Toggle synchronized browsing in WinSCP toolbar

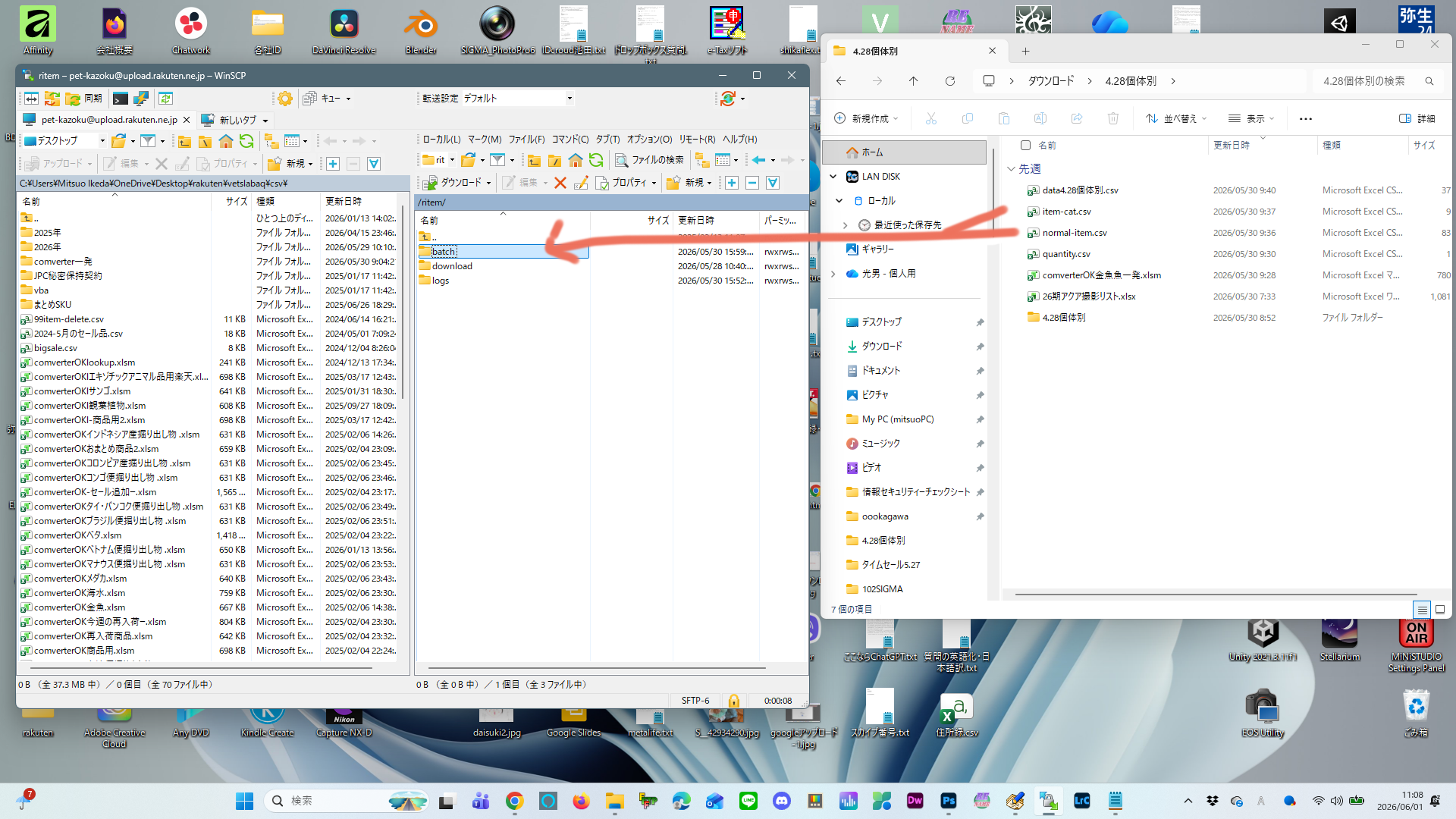(166, 99)
